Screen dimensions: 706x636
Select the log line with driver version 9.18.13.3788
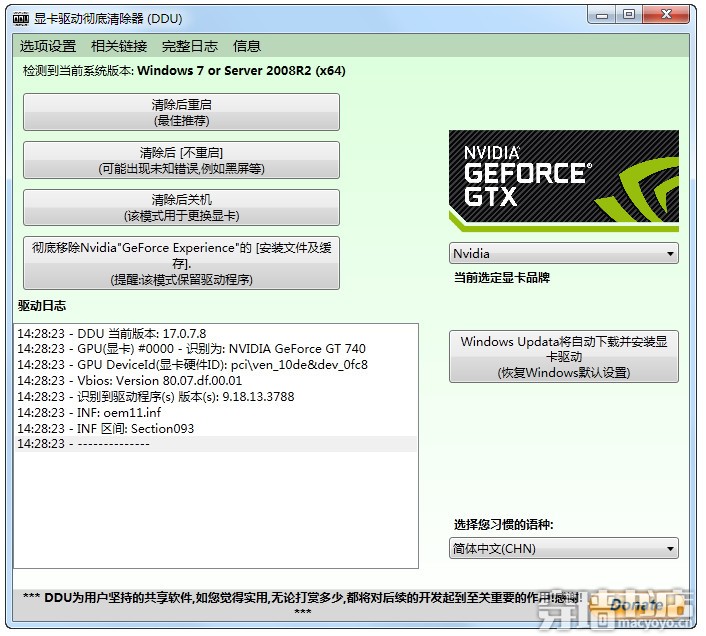pos(215,397)
